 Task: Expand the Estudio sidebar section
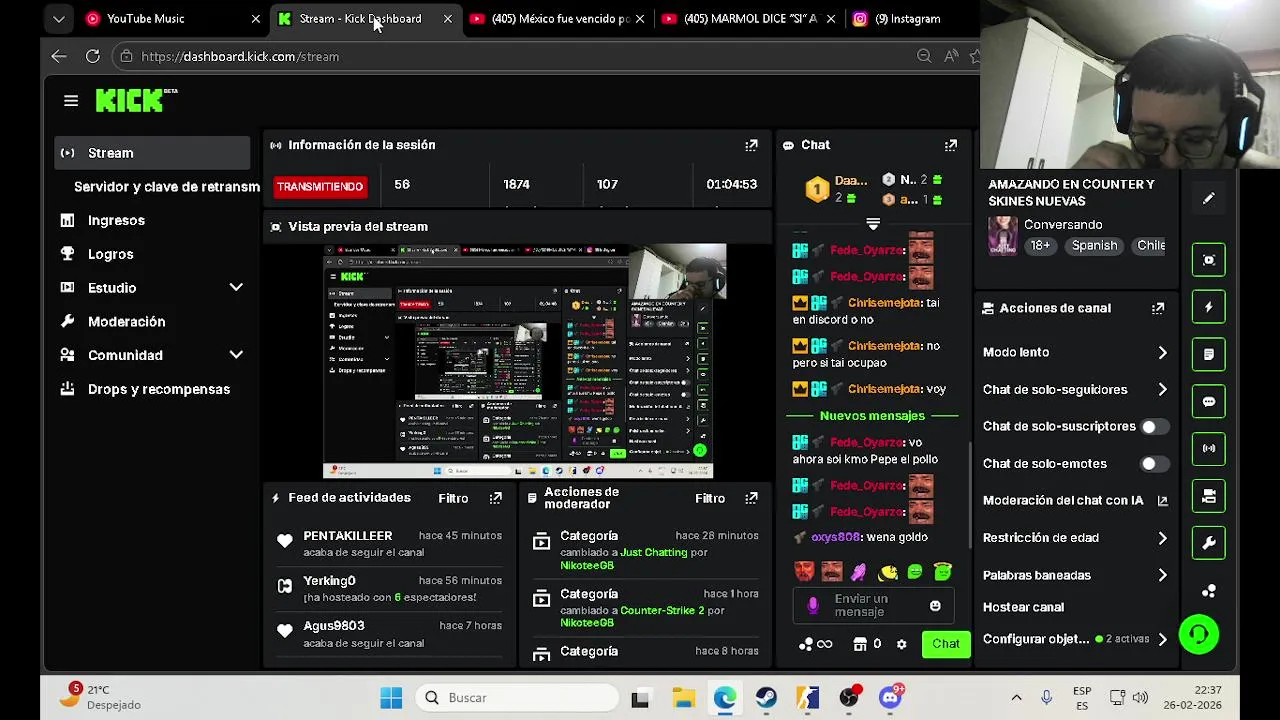[236, 288]
